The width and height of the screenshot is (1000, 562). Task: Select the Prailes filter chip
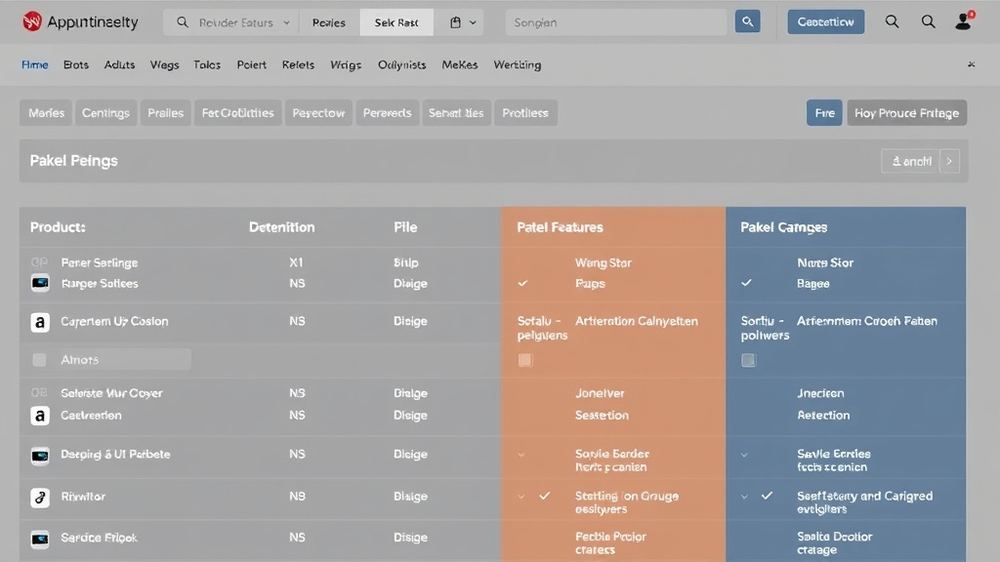pos(165,113)
